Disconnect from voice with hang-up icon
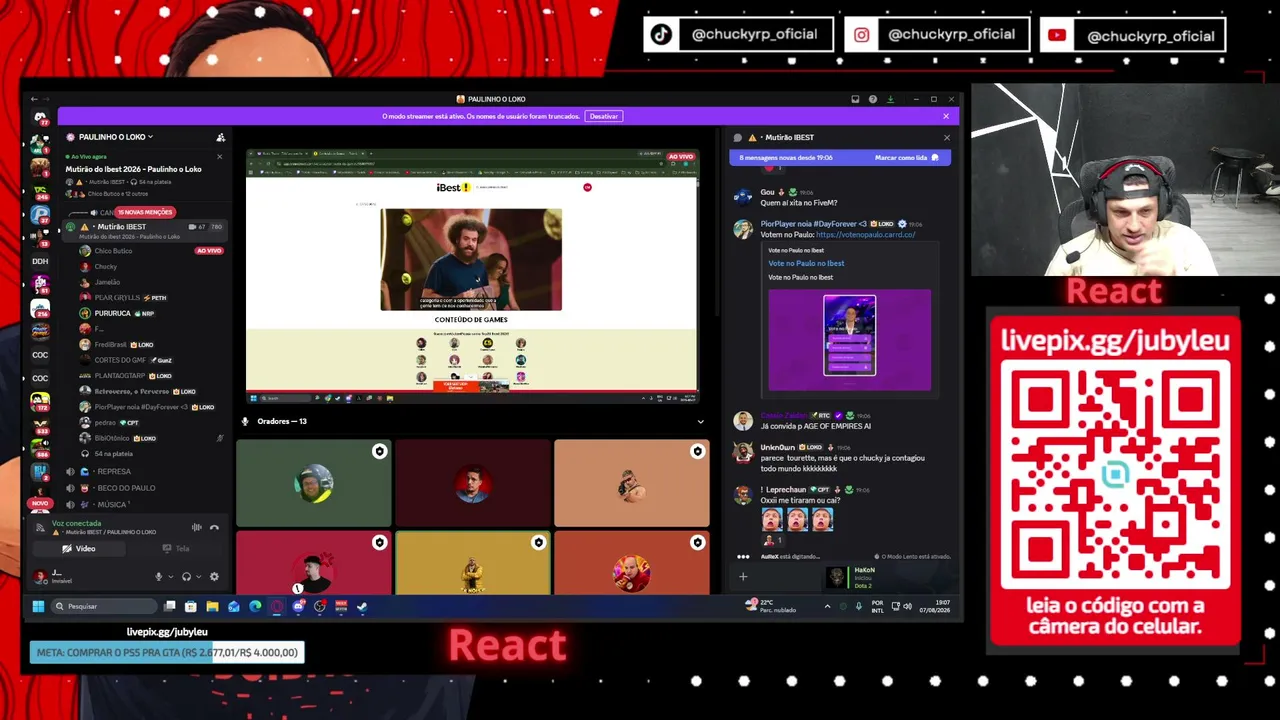Screen dimensions: 1280x720 pos(214,527)
